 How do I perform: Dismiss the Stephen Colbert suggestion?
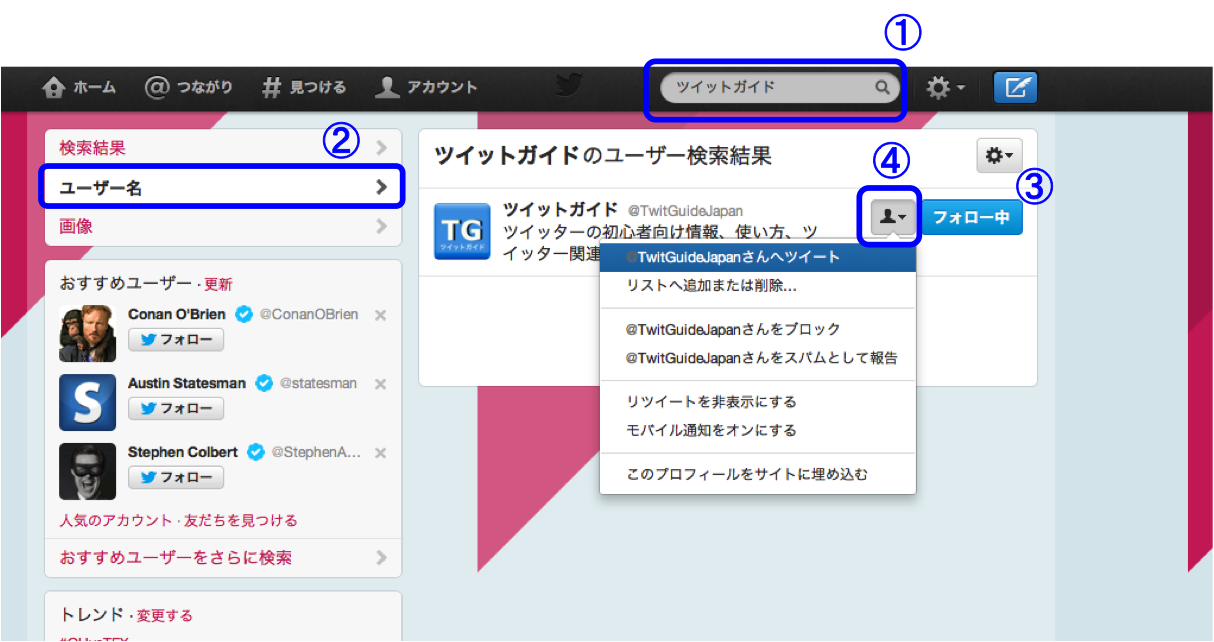pyautogui.click(x=380, y=453)
